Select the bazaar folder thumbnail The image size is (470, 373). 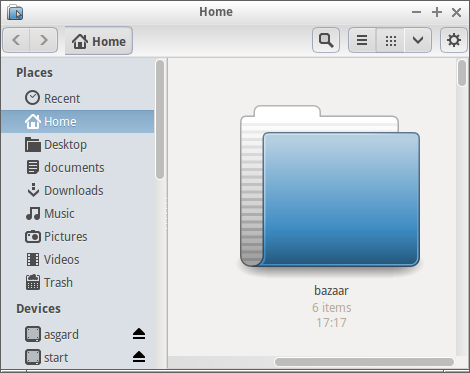pyautogui.click(x=330, y=186)
